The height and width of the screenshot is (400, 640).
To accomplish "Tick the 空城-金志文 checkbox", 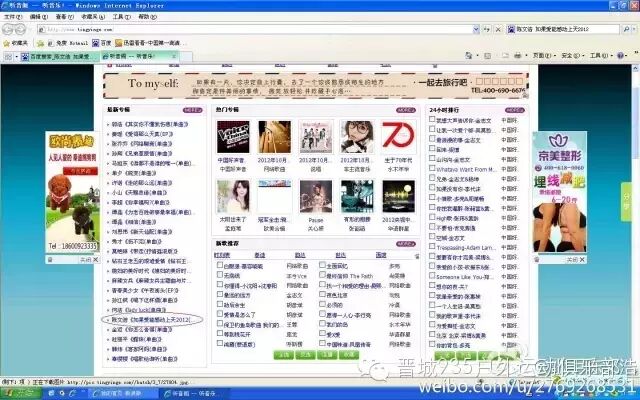I will [432, 237].
